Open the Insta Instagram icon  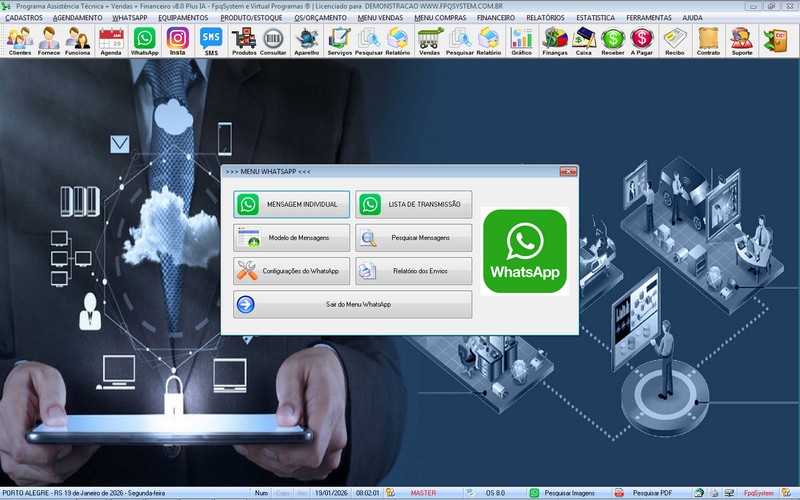[x=178, y=41]
